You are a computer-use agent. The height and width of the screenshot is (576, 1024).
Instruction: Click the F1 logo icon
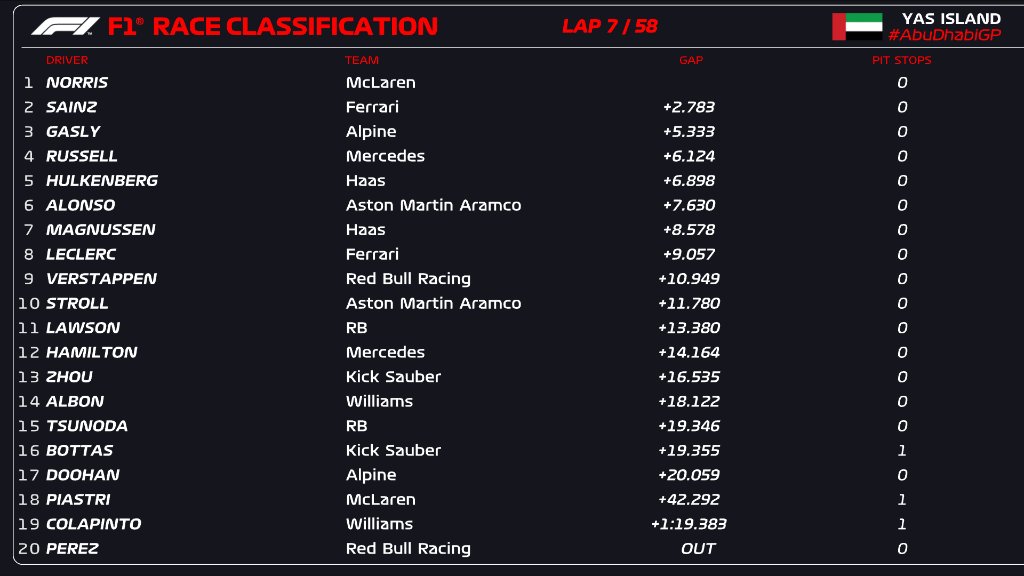coord(65,26)
